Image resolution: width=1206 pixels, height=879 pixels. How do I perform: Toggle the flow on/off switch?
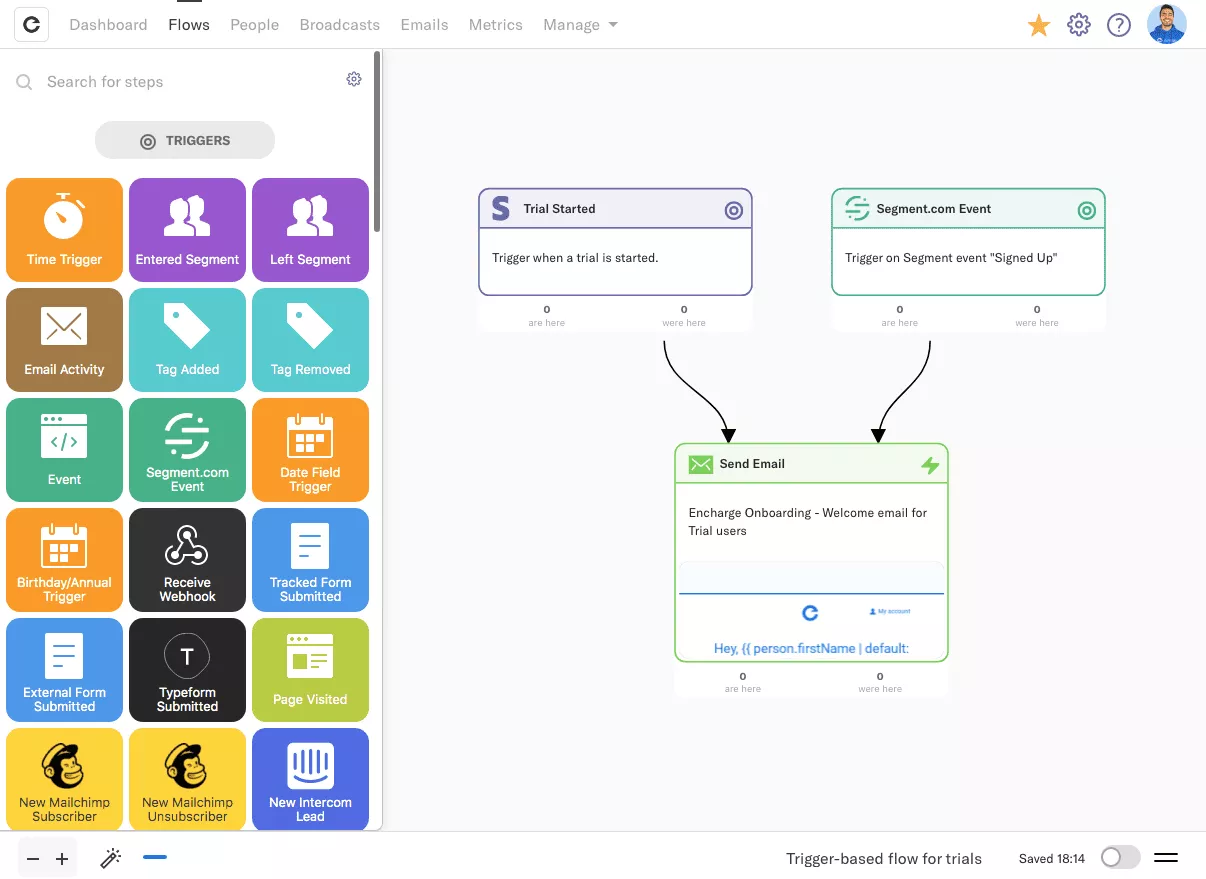(x=1120, y=858)
